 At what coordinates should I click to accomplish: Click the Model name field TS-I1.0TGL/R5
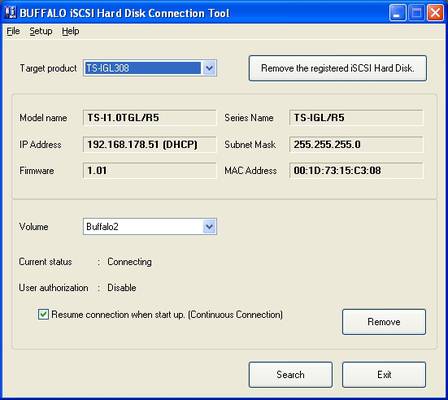[x=150, y=118]
